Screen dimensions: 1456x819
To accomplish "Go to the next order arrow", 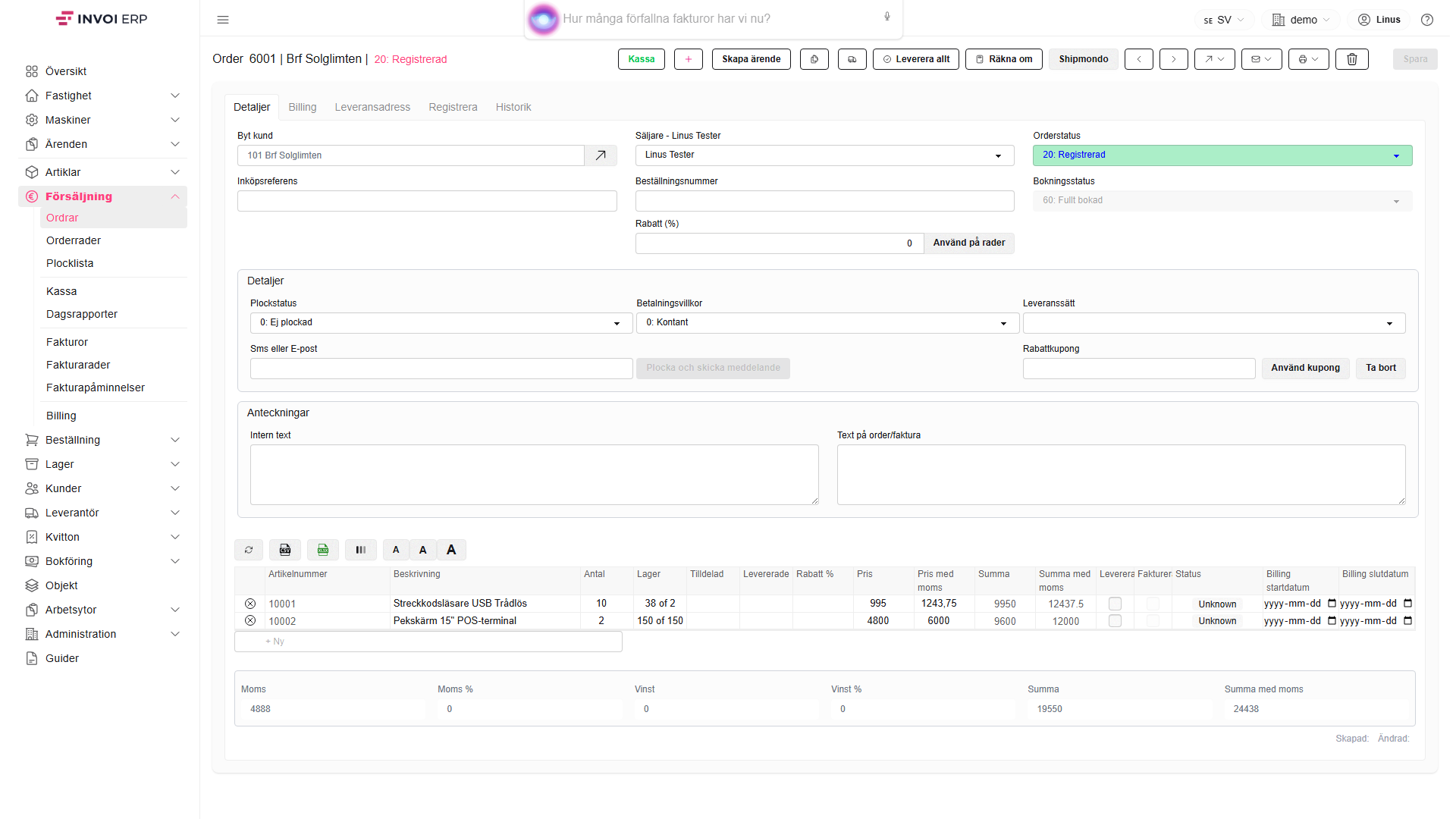I will click(x=1174, y=59).
